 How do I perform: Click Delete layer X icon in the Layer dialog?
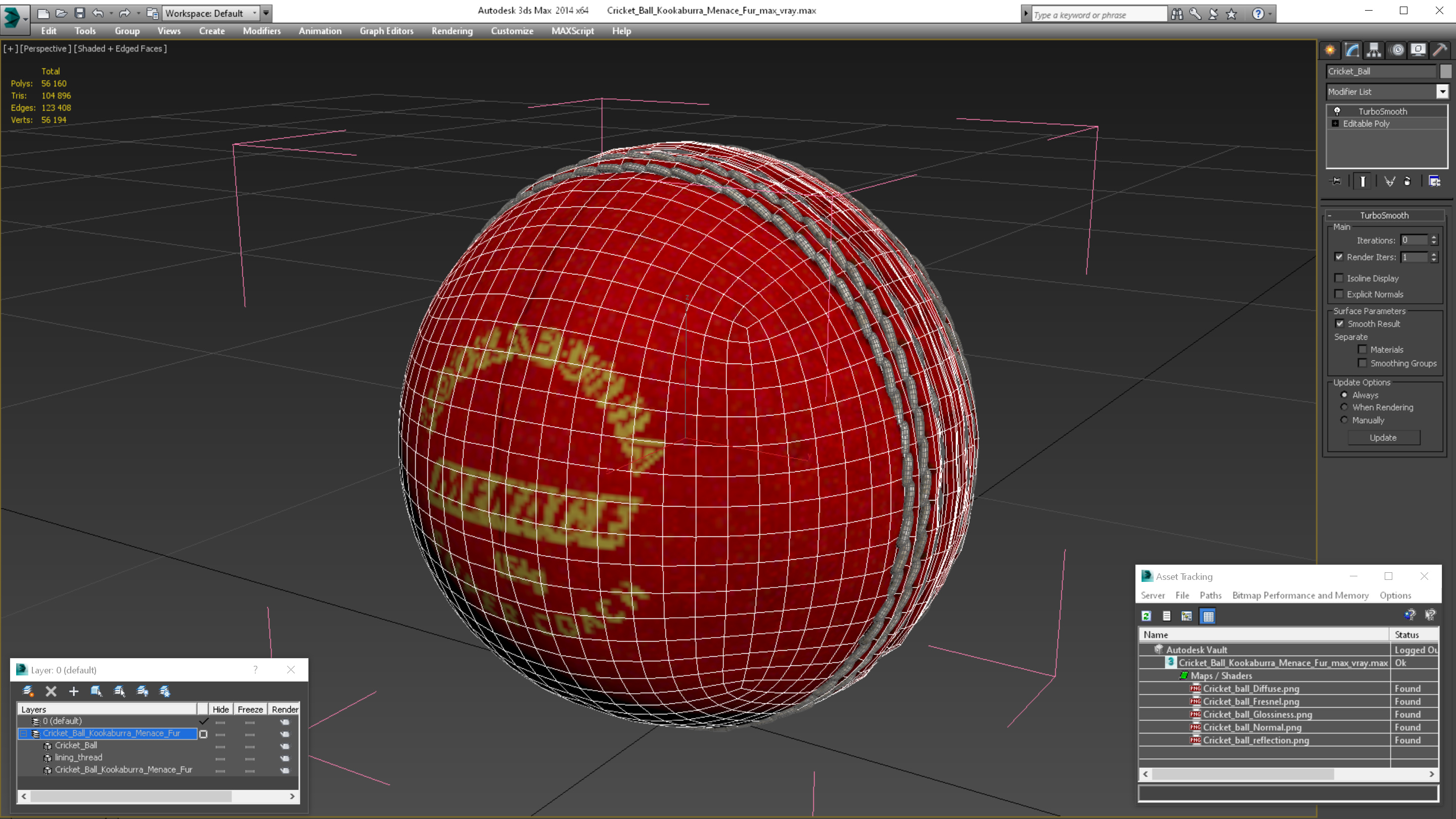(x=51, y=691)
